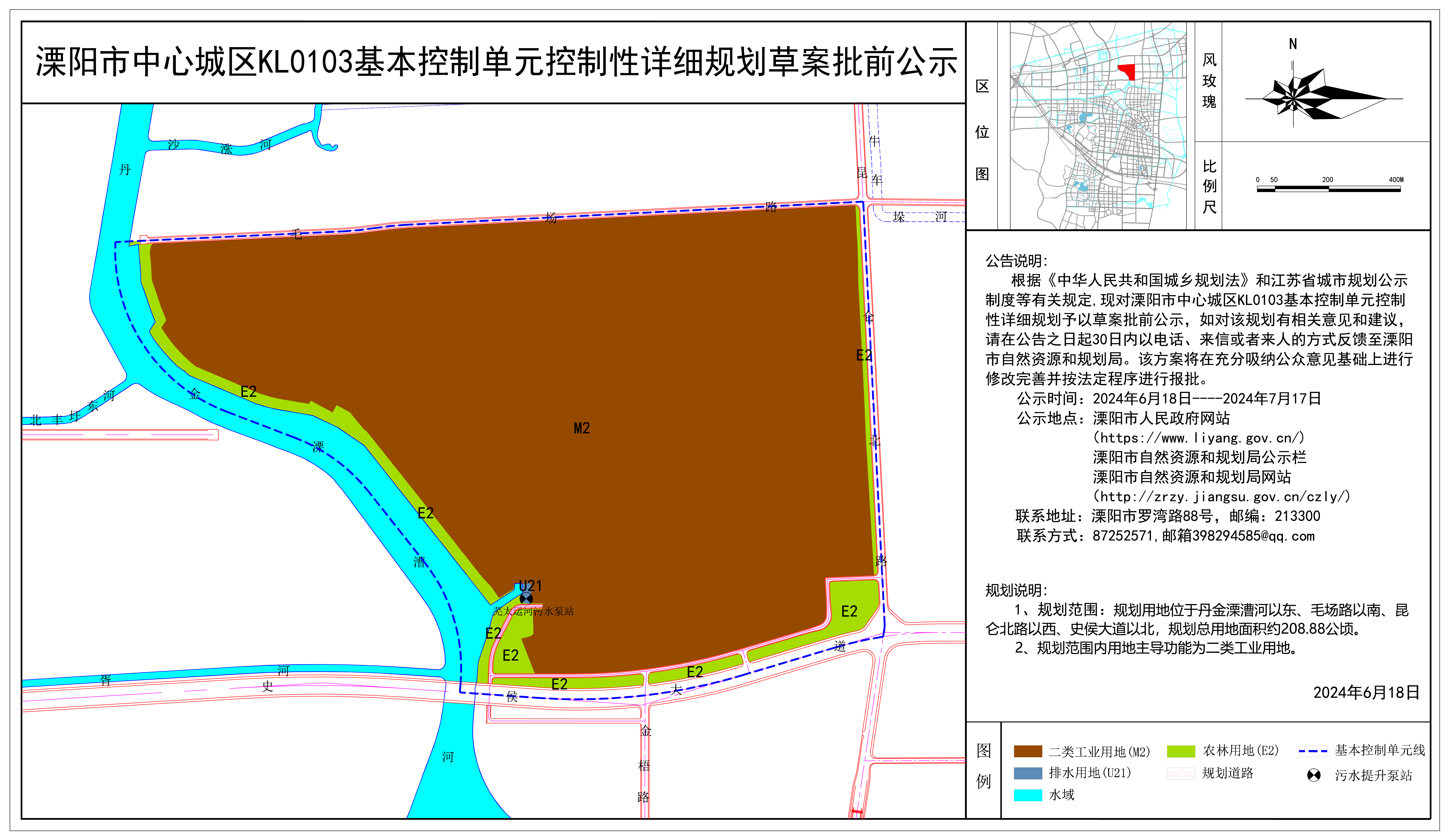Click the E2 label in the large southeast green parcel
This screenshot has width=1450, height=840.
tap(849, 611)
